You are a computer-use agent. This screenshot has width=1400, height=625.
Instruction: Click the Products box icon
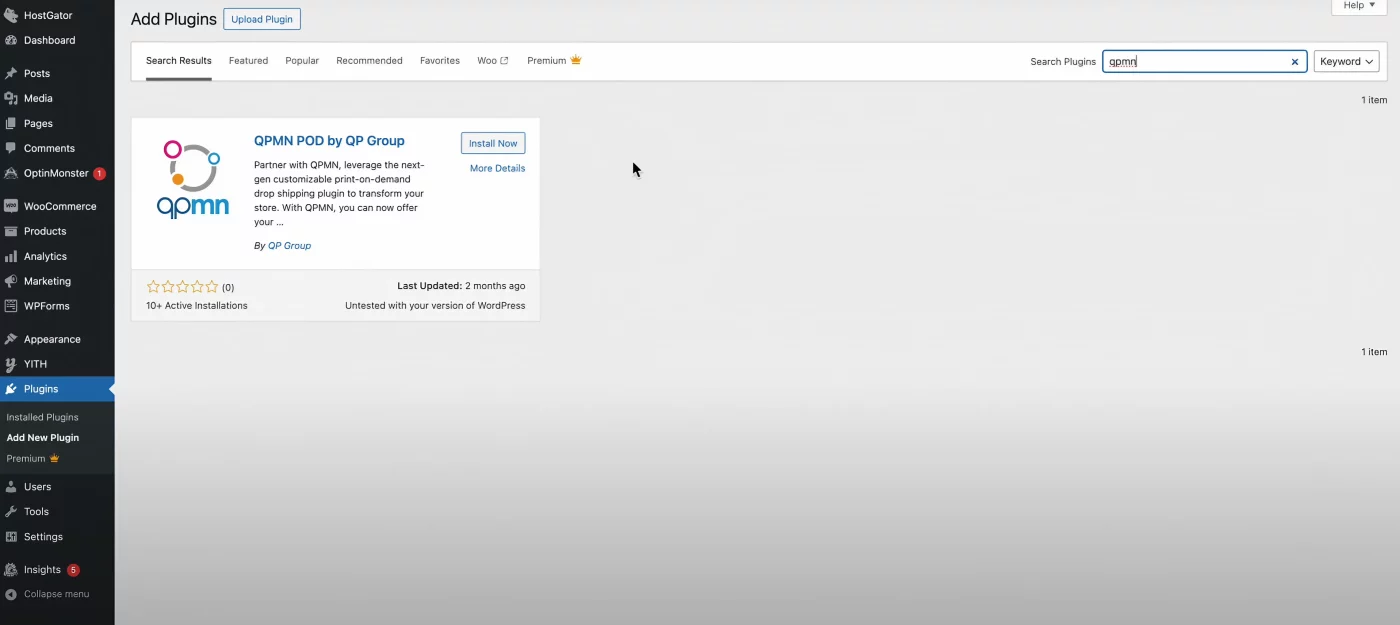click(11, 231)
